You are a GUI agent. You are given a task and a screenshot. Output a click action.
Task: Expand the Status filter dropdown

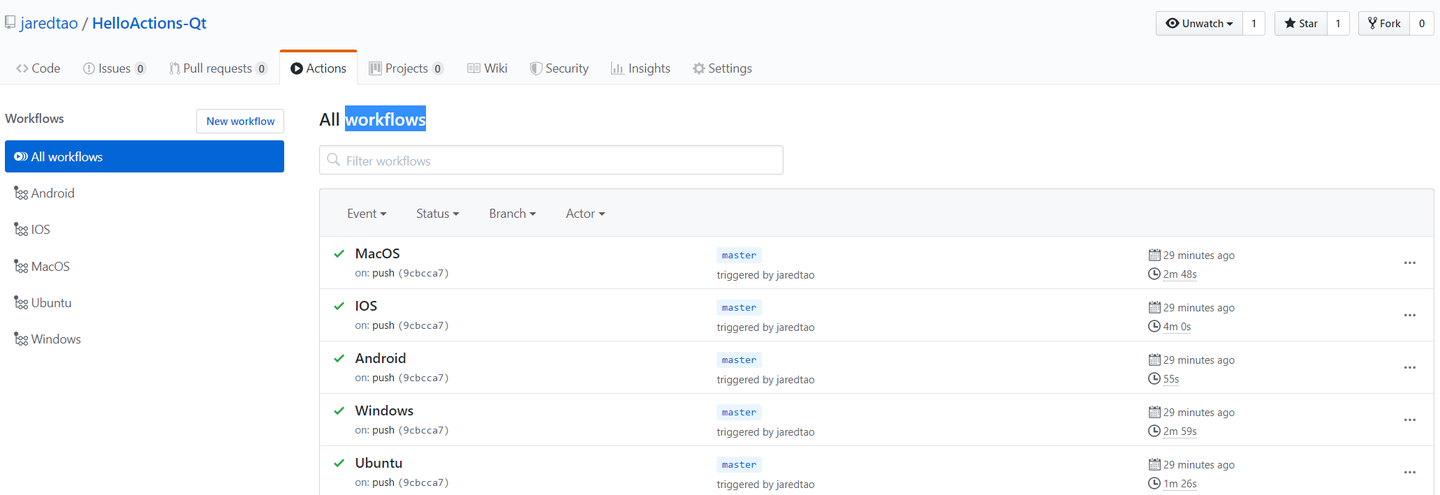[x=437, y=213]
